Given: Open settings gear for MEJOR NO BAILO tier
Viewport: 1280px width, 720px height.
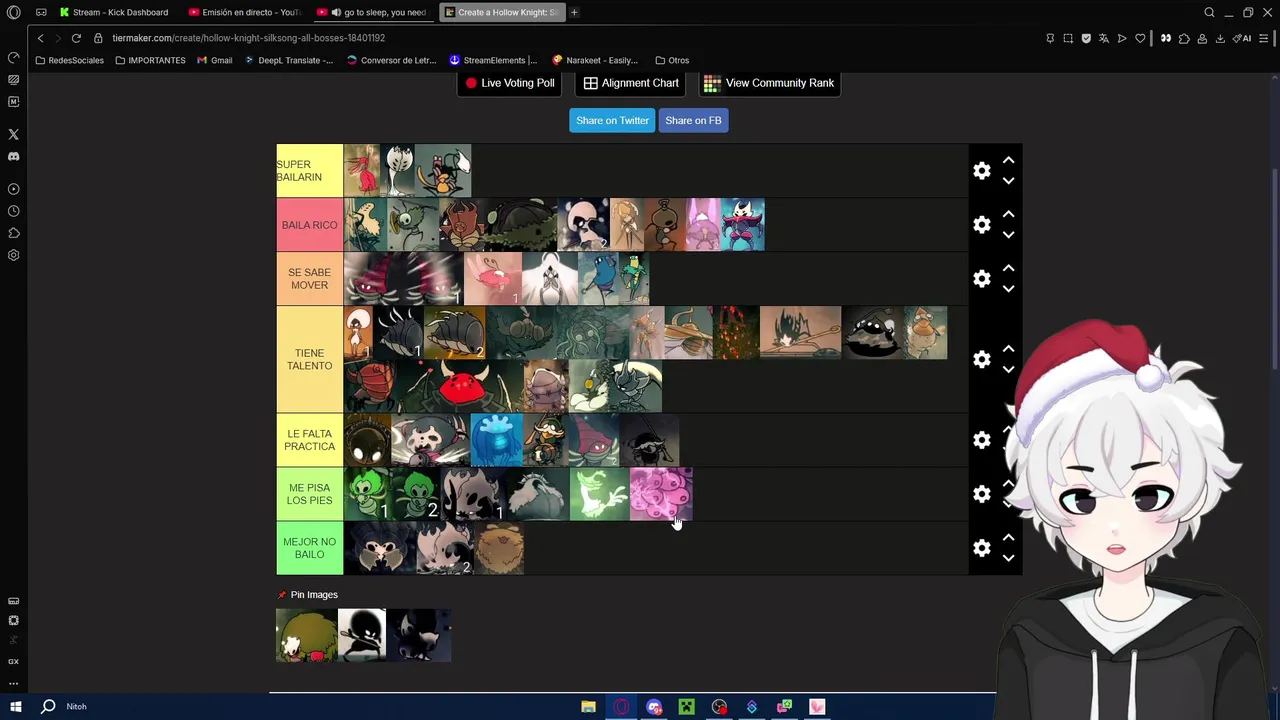Looking at the screenshot, I should pyautogui.click(x=982, y=548).
